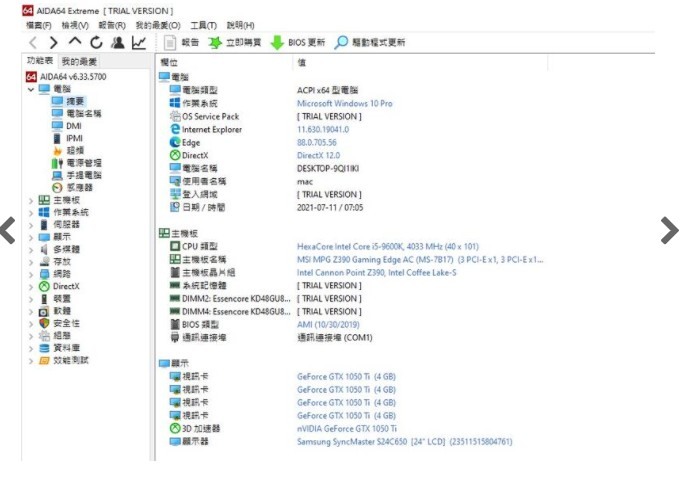This screenshot has width=685, height=488.
Task: Expand the 作業系統 tree node
Action: coord(31,213)
